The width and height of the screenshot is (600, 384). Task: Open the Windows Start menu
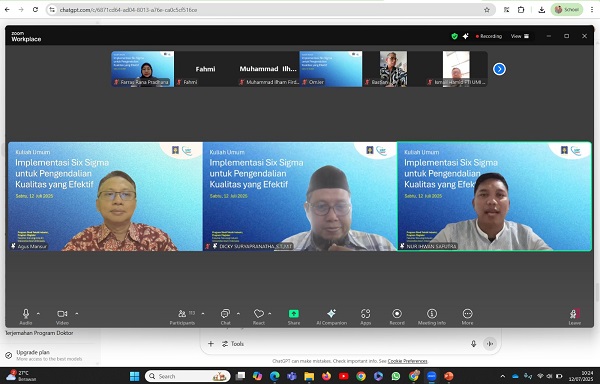[x=135, y=376]
